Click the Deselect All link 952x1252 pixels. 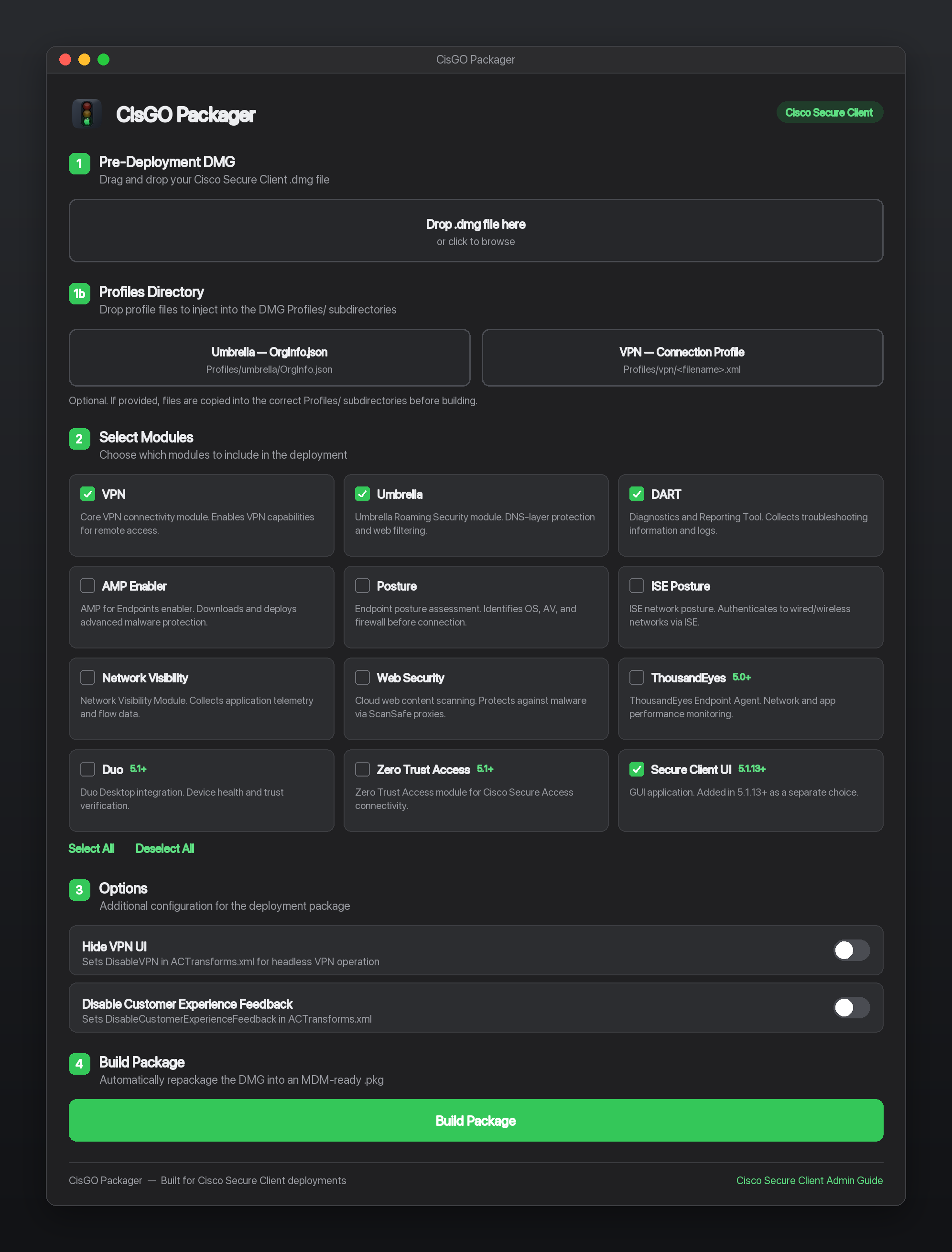[x=165, y=849]
